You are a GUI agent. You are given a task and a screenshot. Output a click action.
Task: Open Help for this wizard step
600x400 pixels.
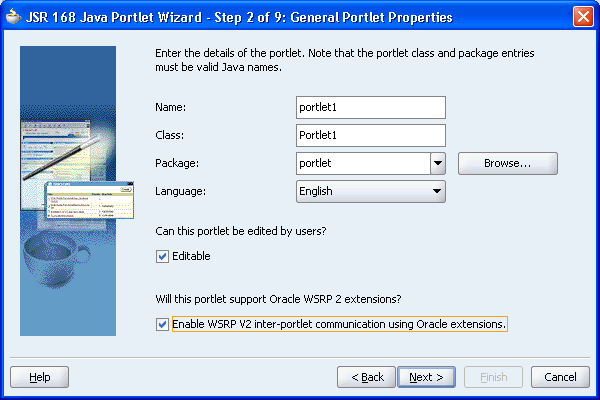coord(39,377)
